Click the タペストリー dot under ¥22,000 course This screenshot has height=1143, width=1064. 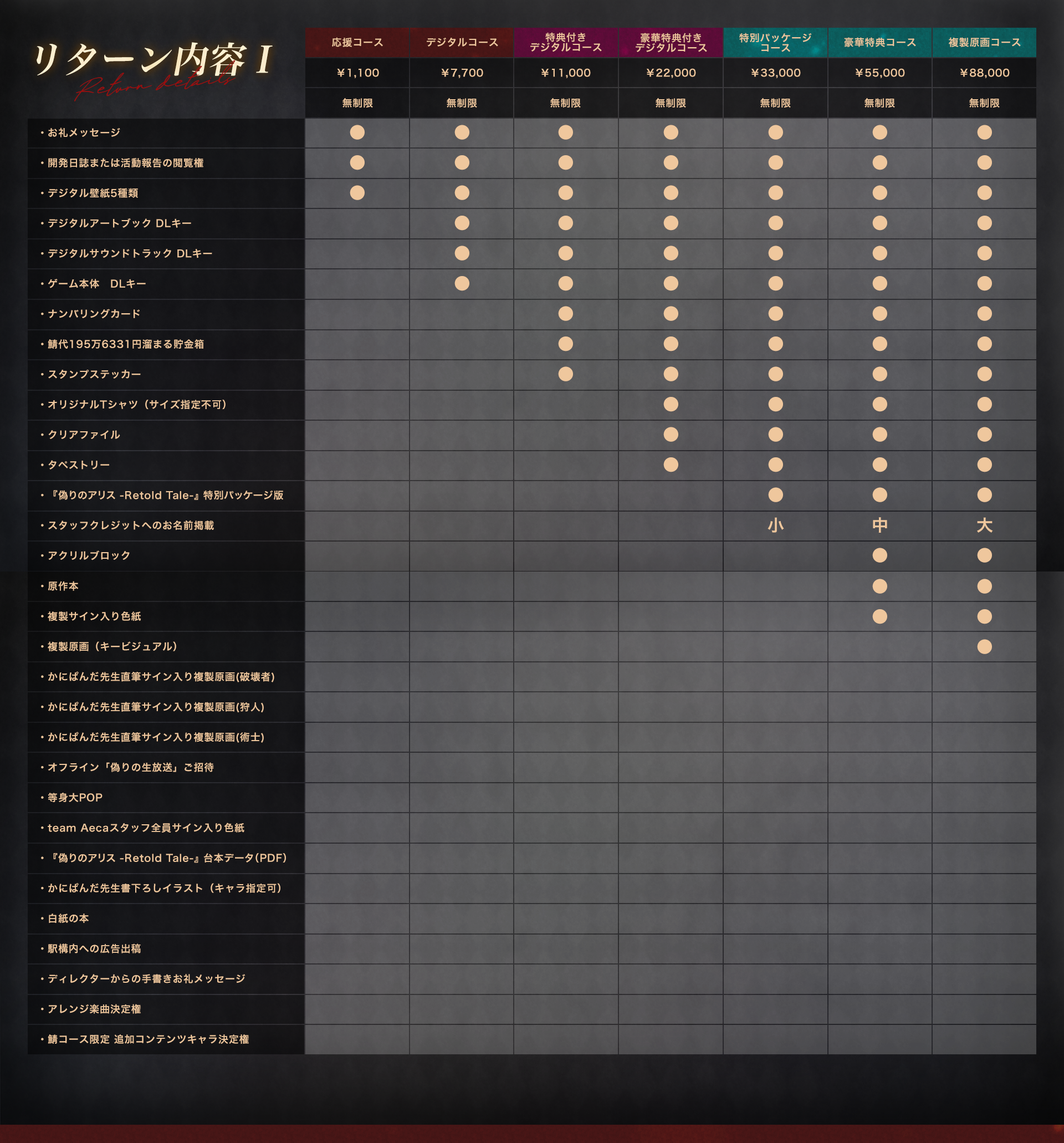671,465
